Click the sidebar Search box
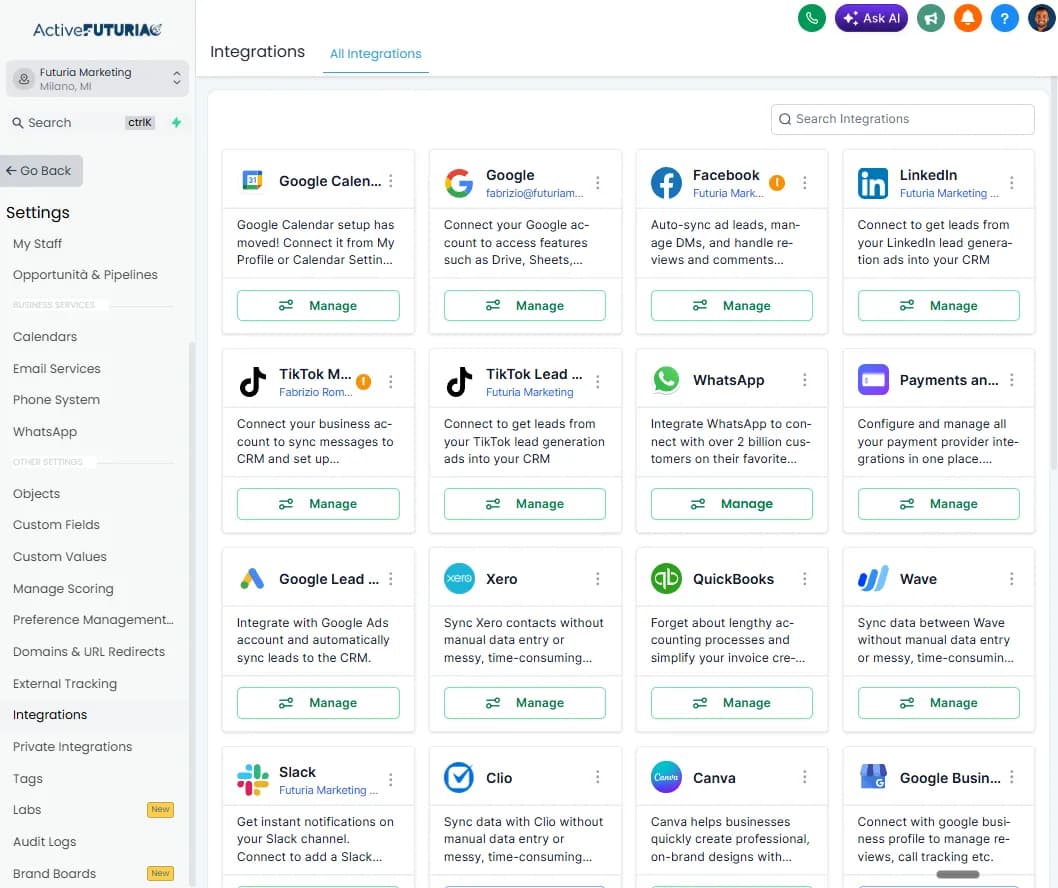Screen dimensions: 1058x888 82,123
